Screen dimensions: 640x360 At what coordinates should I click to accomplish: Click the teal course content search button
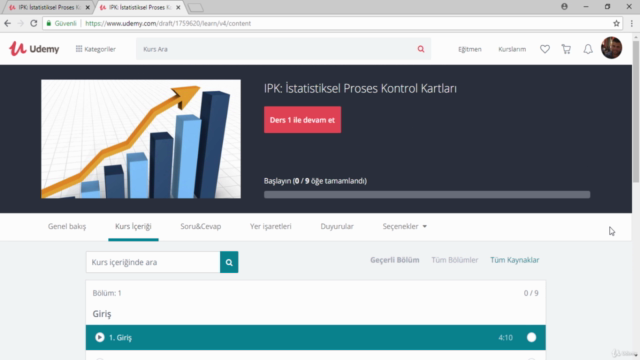point(229,262)
